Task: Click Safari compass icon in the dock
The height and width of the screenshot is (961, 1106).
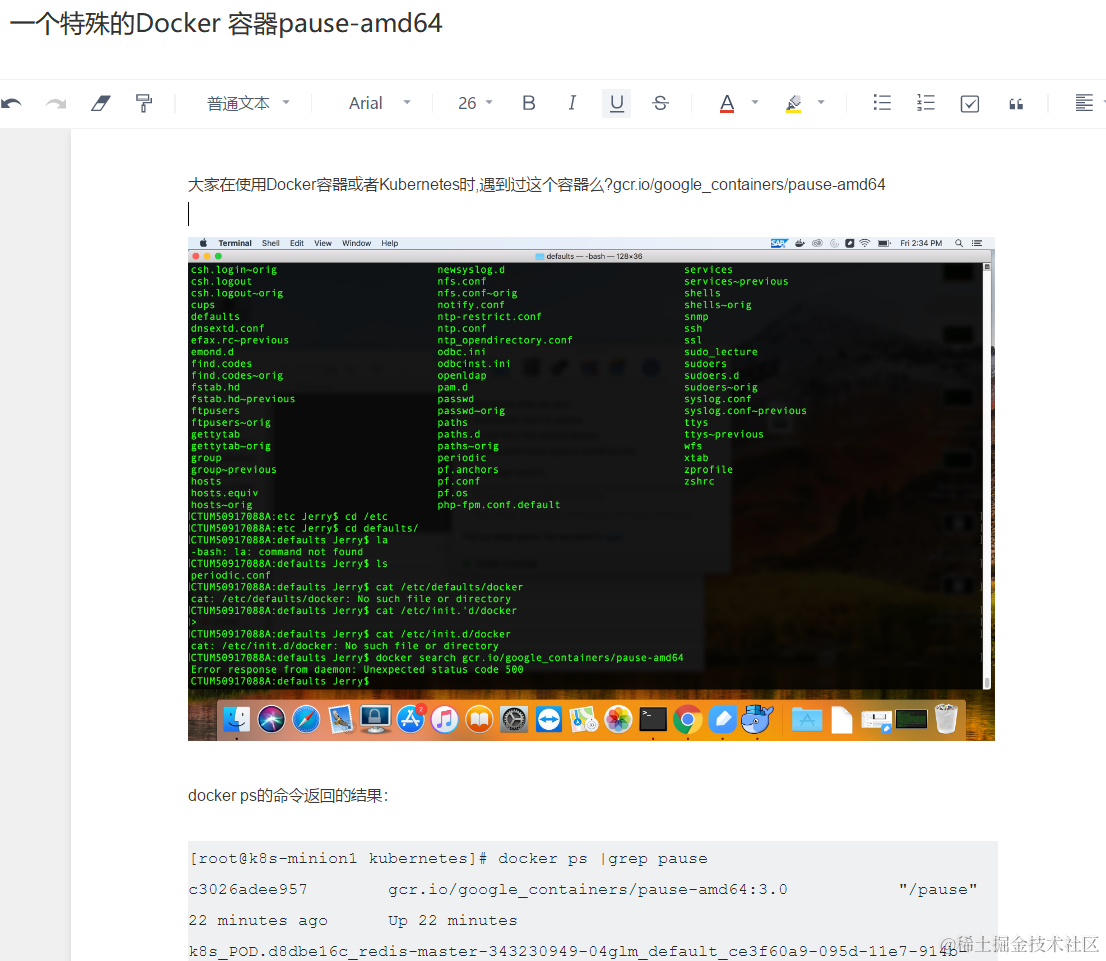Action: (x=305, y=720)
